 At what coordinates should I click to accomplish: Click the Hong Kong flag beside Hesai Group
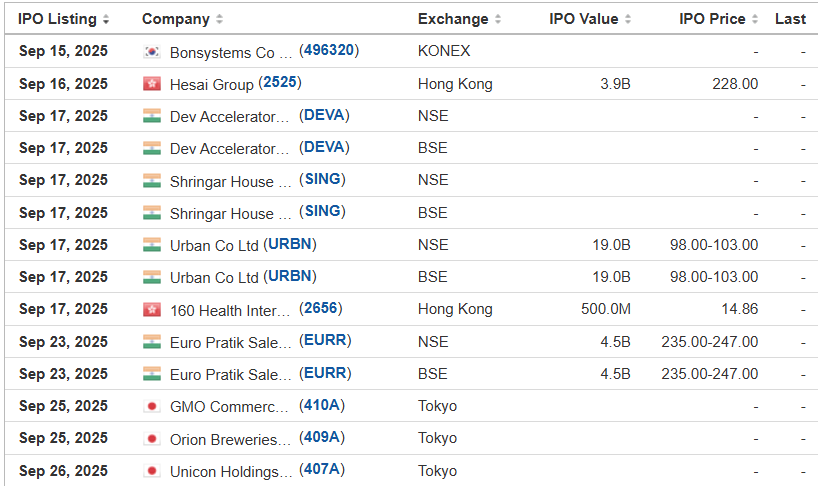coord(152,84)
